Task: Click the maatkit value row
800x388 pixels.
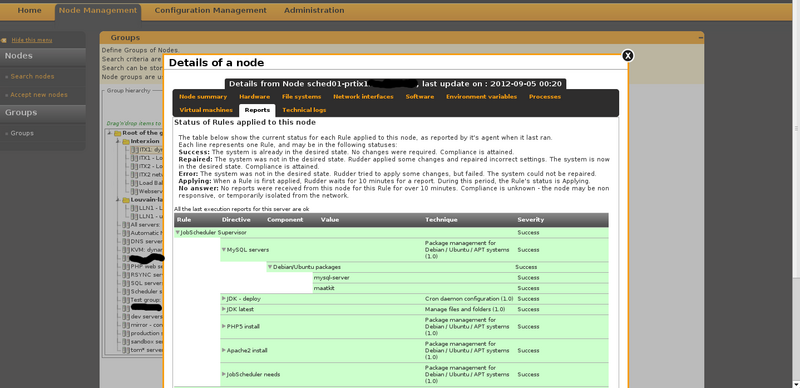Action: click(461, 288)
